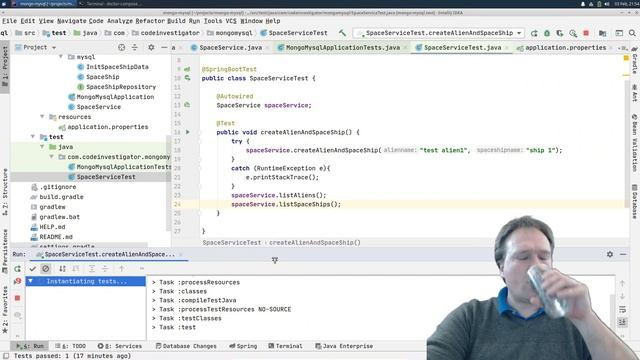640x360 pixels.
Task: Open the Refactor menu
Action: click(150, 21)
